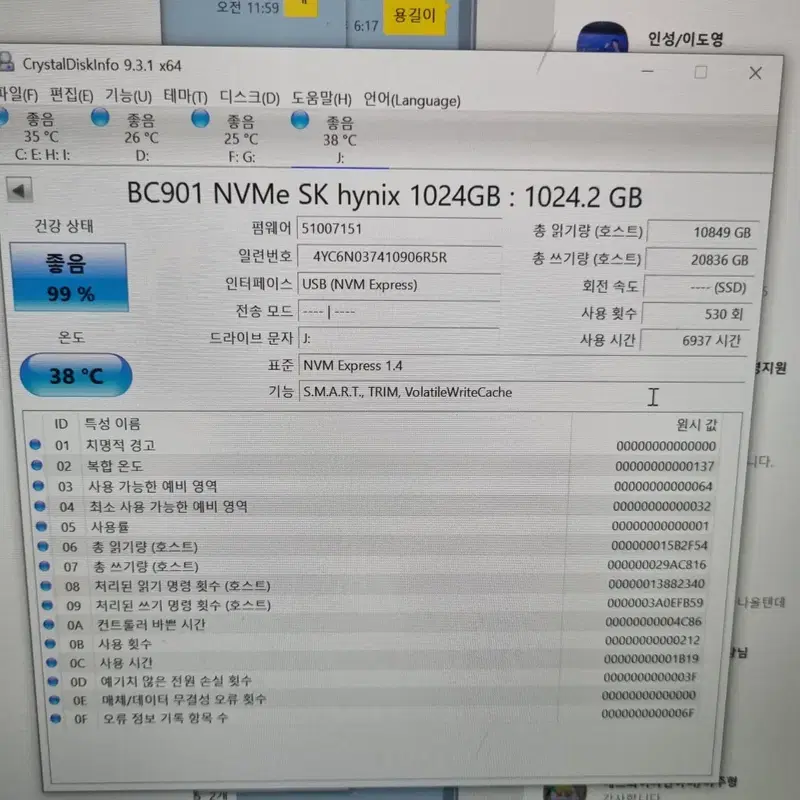Viewport: 800px width, 800px height.
Task: Click the blue status orb for F: G: disk
Action: point(200,118)
